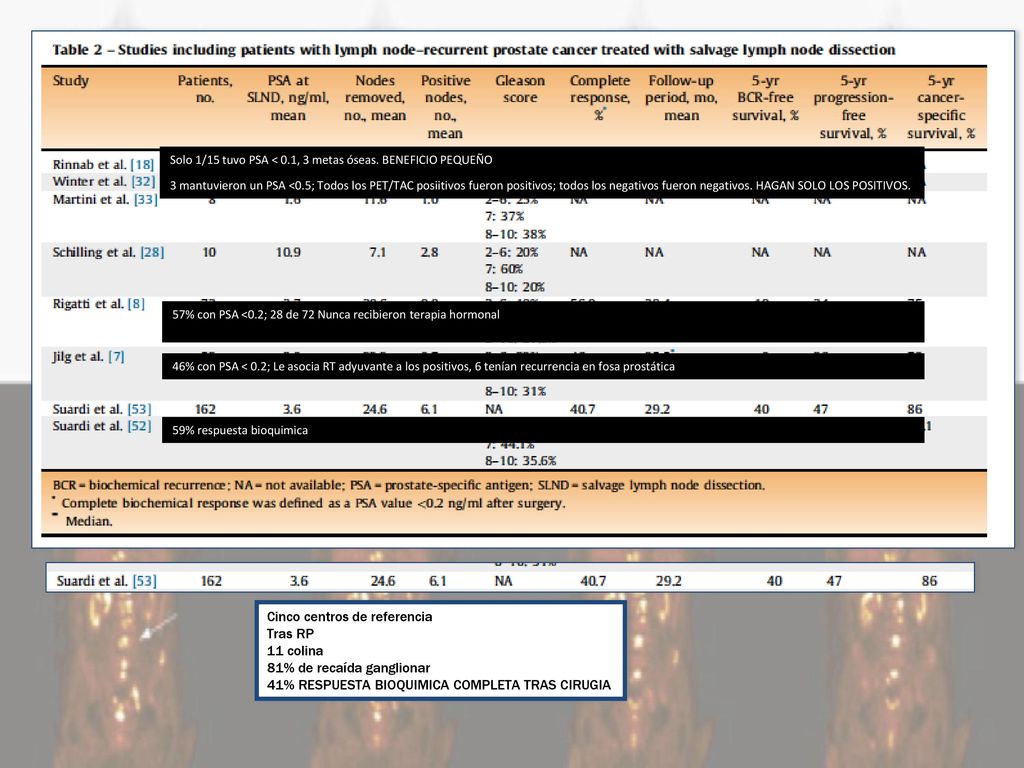Select the '5-yr BCR-free survival, %' header

pyautogui.click(x=765, y=98)
